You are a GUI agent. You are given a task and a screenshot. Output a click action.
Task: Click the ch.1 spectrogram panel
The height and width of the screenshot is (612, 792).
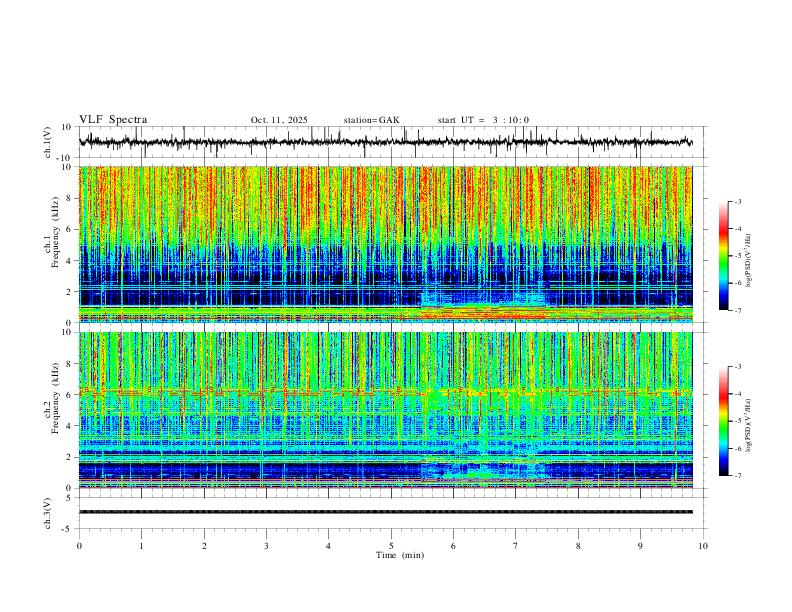click(385, 244)
